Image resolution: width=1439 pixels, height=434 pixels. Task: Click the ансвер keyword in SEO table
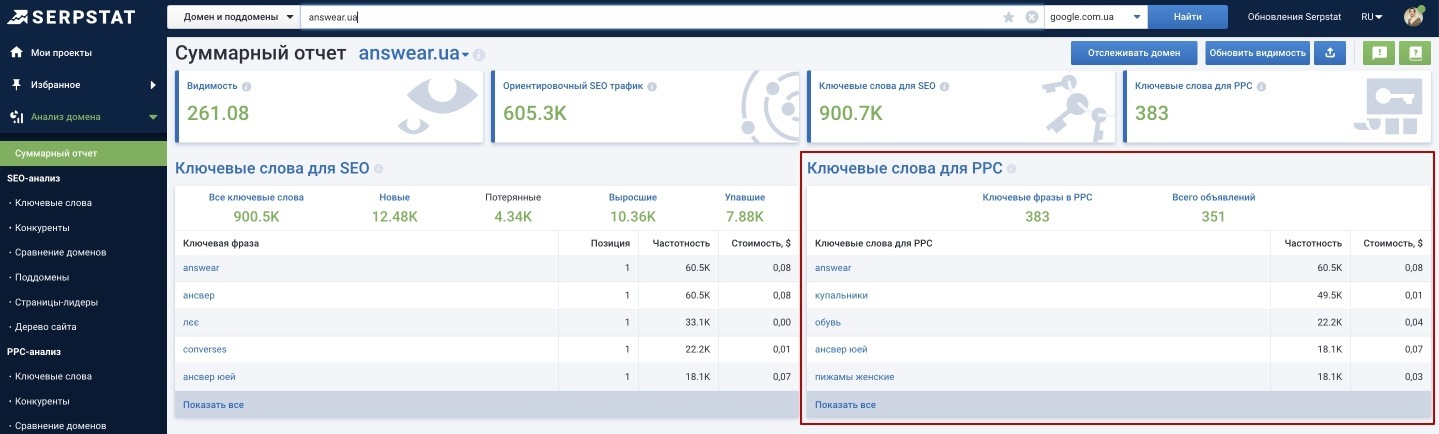tap(198, 295)
